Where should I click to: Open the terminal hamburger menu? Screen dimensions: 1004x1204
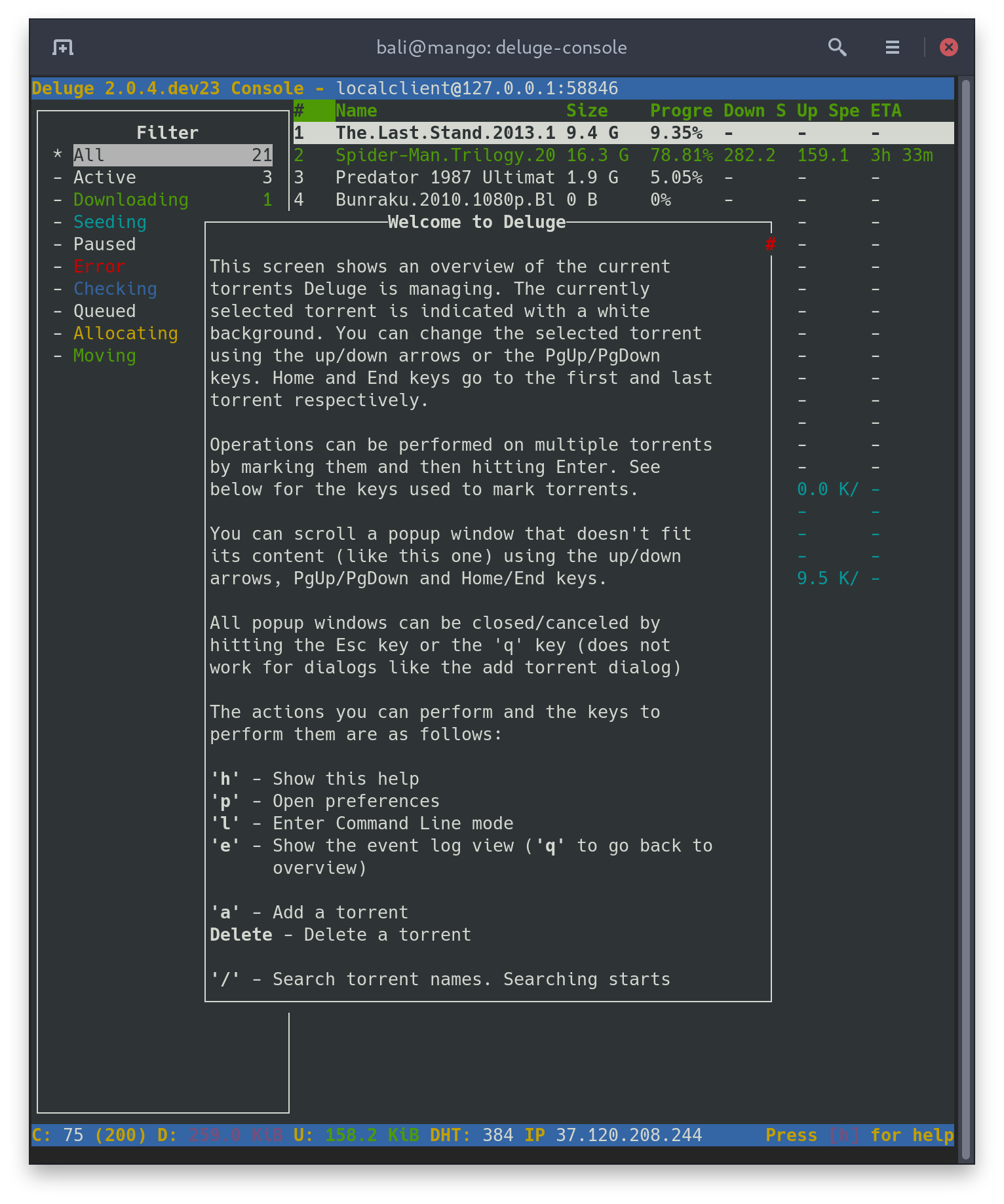pos(892,47)
